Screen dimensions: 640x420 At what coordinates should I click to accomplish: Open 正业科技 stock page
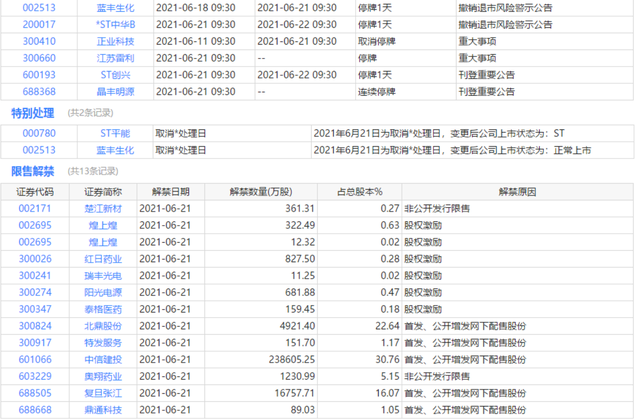coord(116,41)
